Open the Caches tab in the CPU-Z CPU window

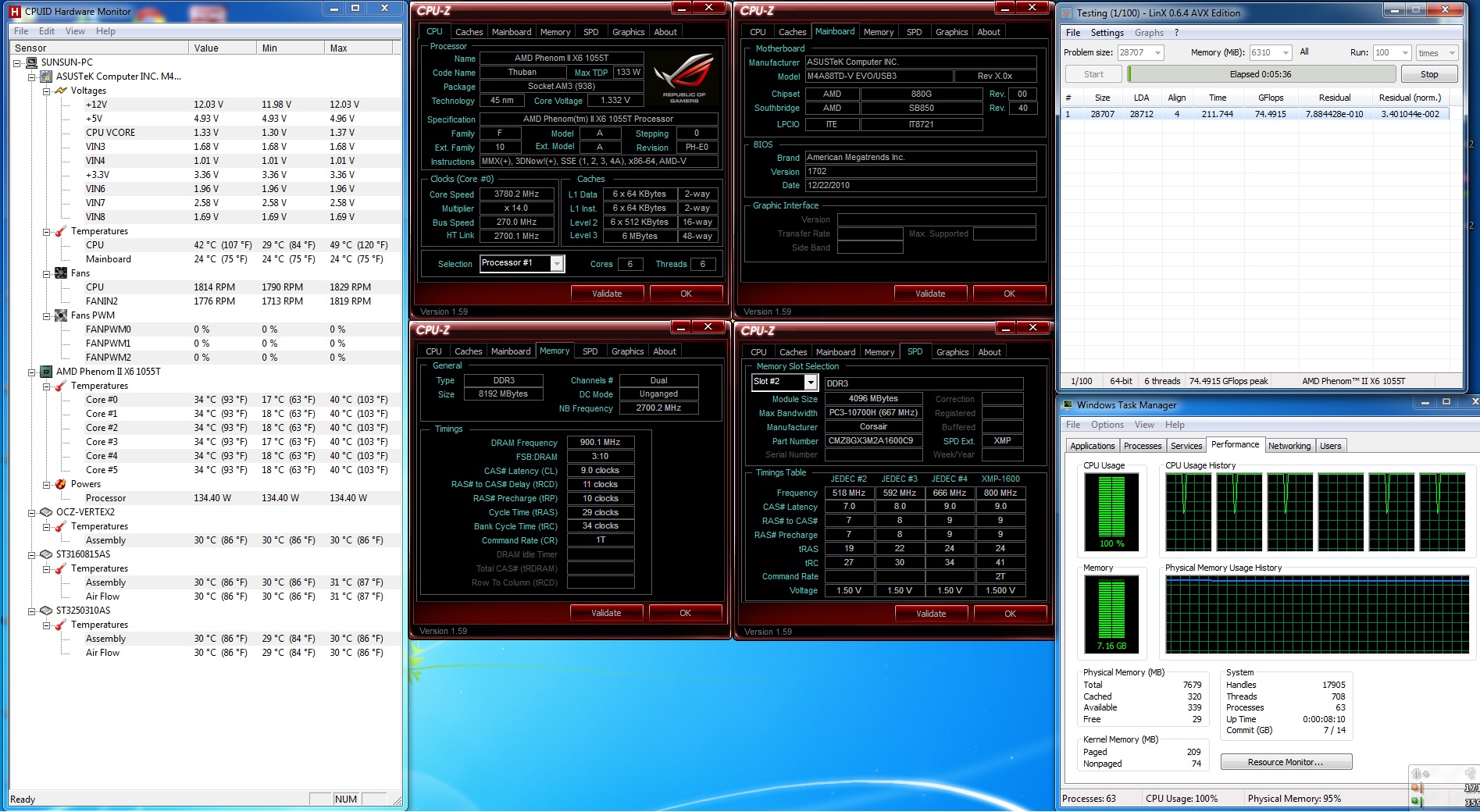coord(469,32)
